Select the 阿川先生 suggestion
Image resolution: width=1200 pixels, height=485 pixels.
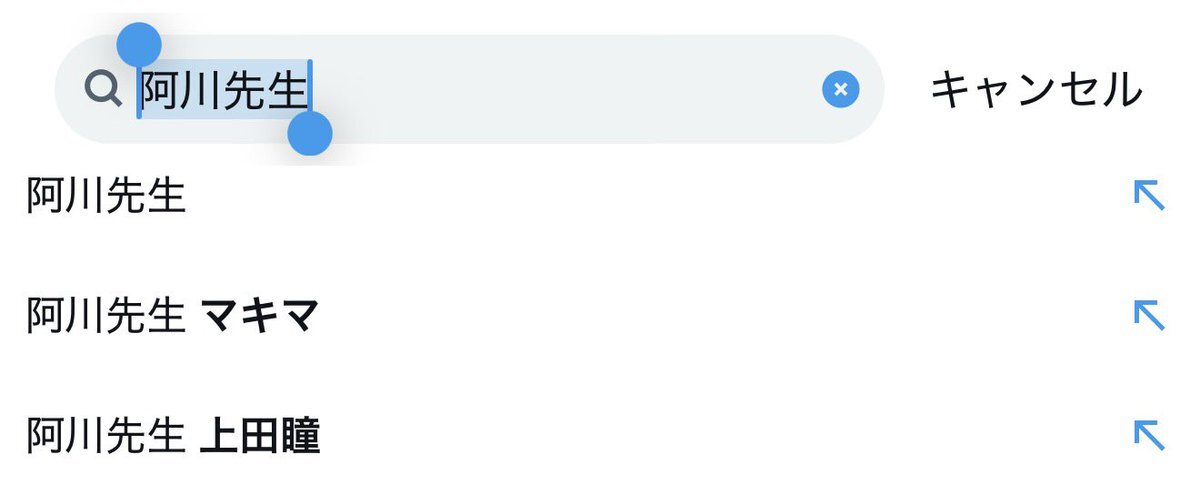point(106,196)
